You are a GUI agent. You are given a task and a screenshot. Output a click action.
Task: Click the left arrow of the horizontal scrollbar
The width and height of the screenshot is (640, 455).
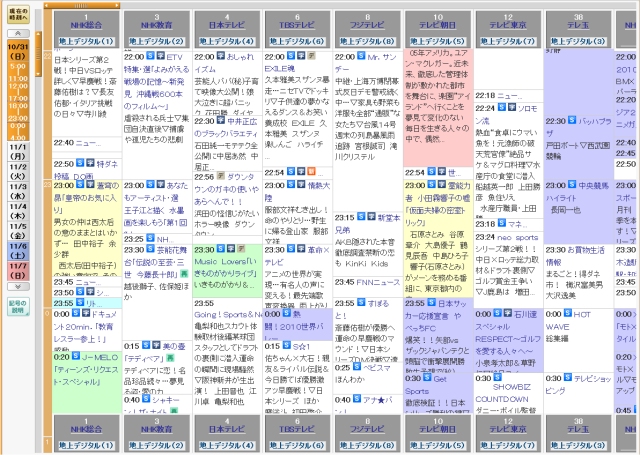tap(47, 5)
